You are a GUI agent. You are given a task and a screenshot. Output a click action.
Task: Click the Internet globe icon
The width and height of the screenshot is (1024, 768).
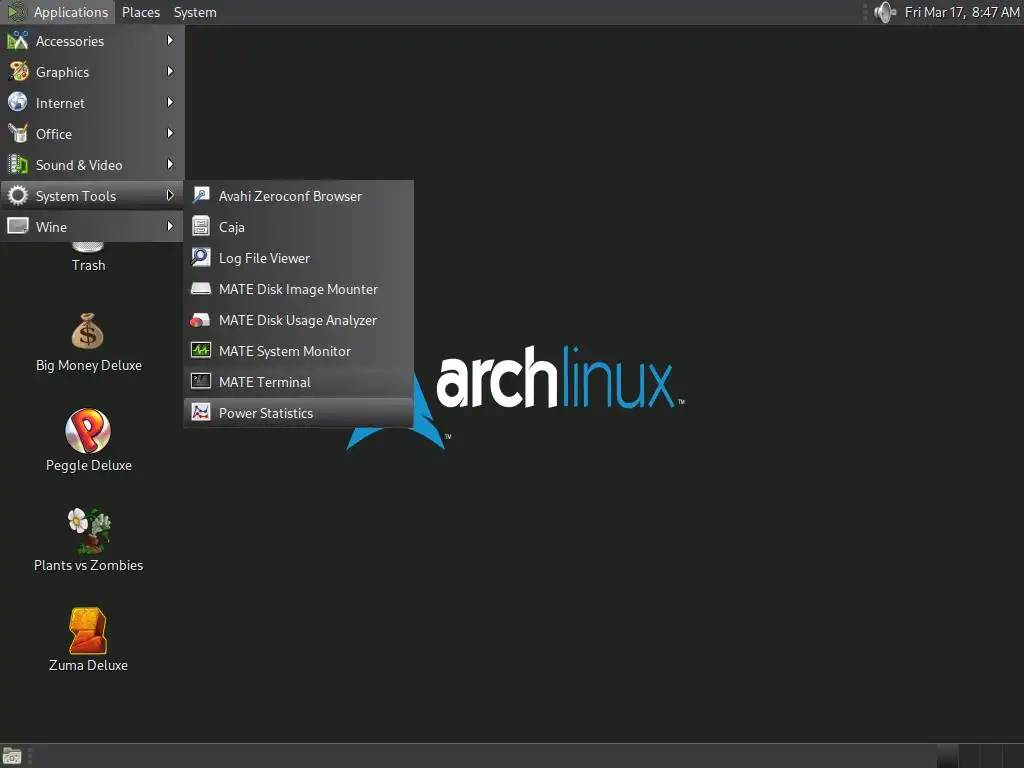tap(18, 102)
